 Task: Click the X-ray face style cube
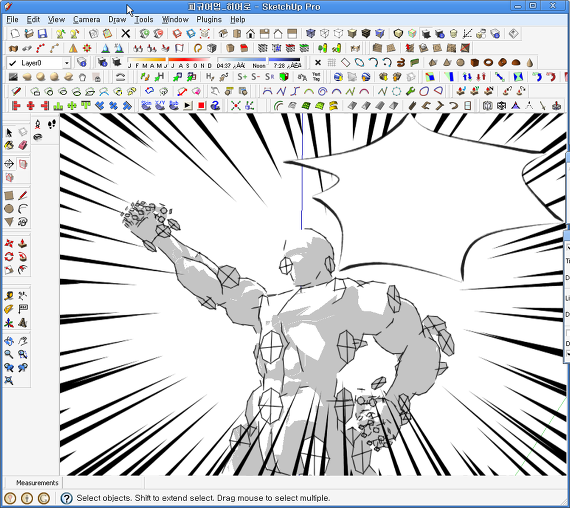(310, 34)
